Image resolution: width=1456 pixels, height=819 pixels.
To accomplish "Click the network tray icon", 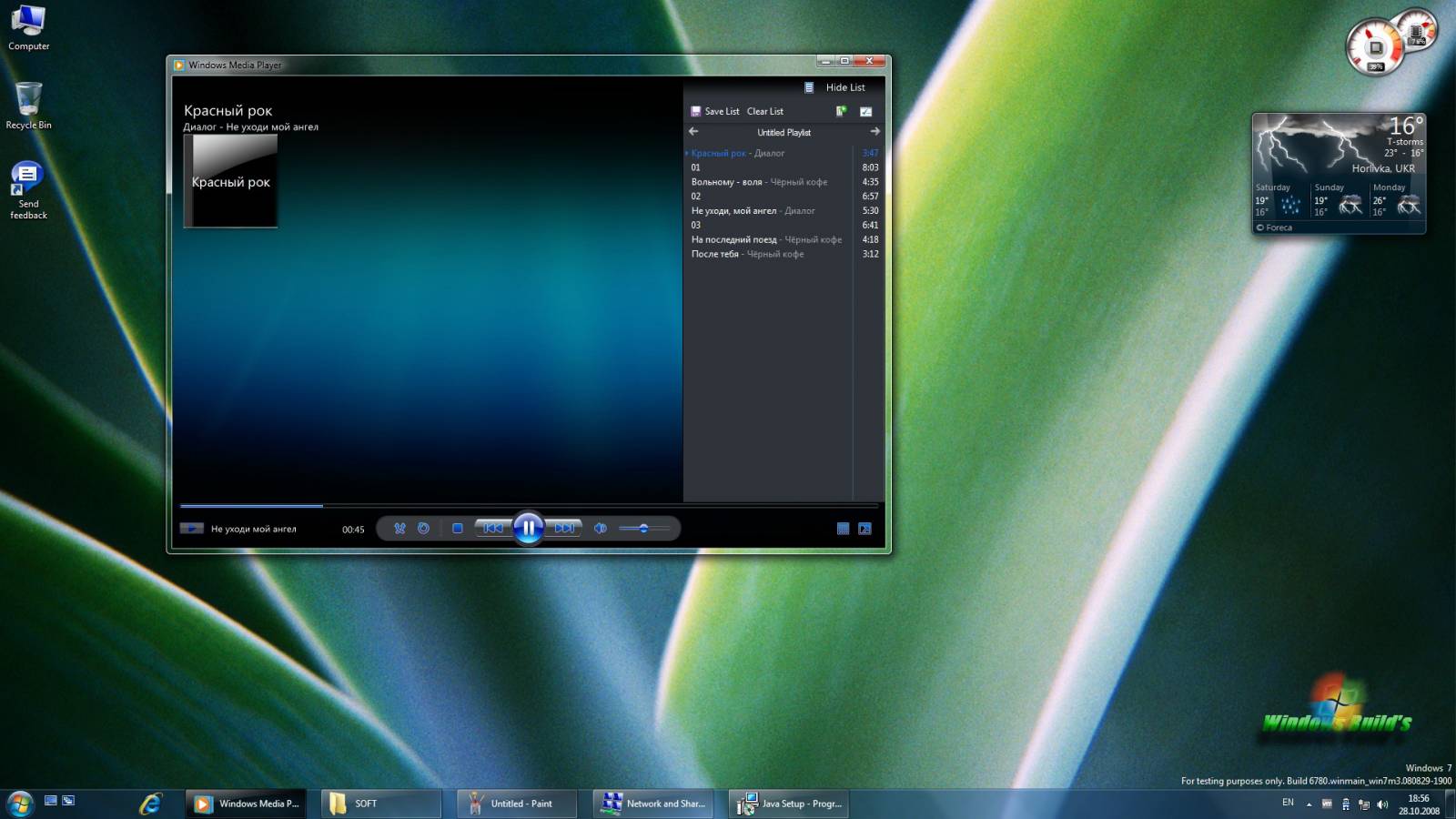I will point(1364,804).
